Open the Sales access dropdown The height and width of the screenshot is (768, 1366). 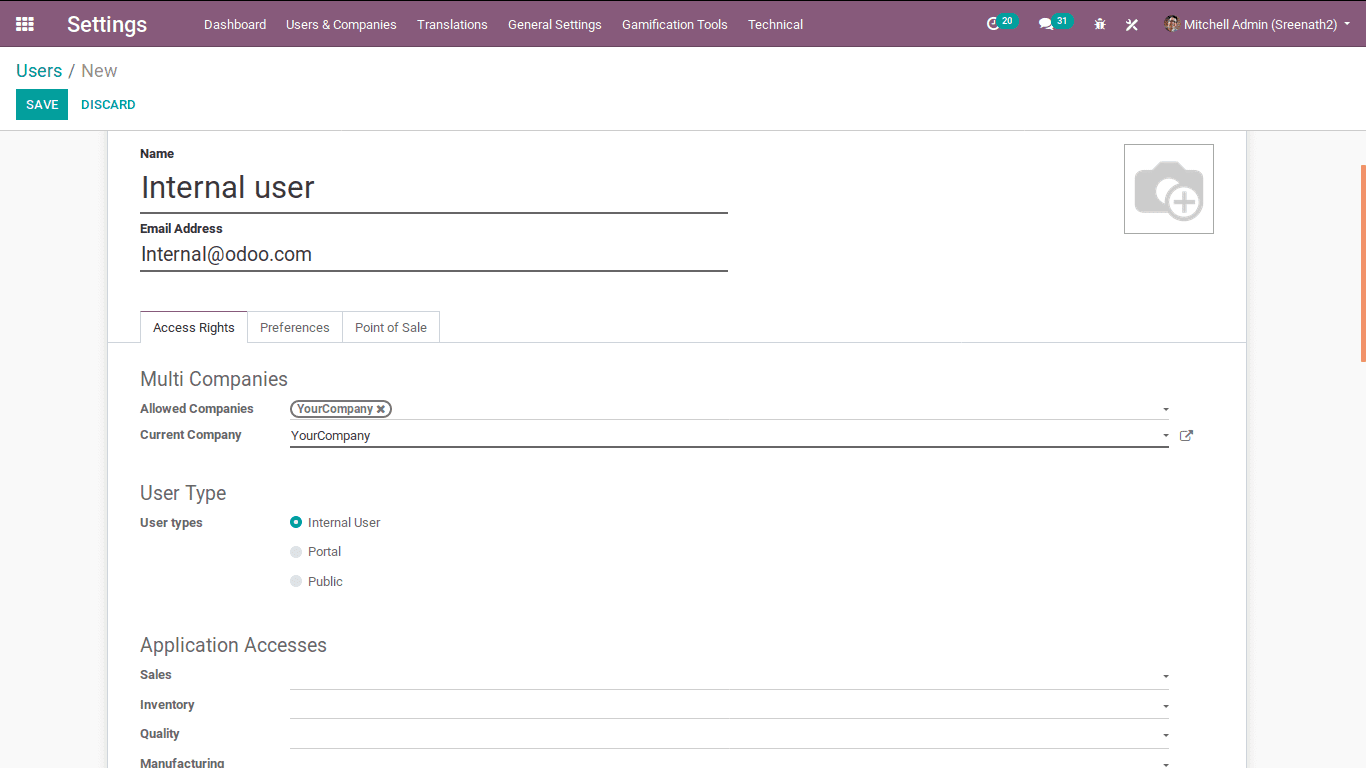click(x=1166, y=677)
